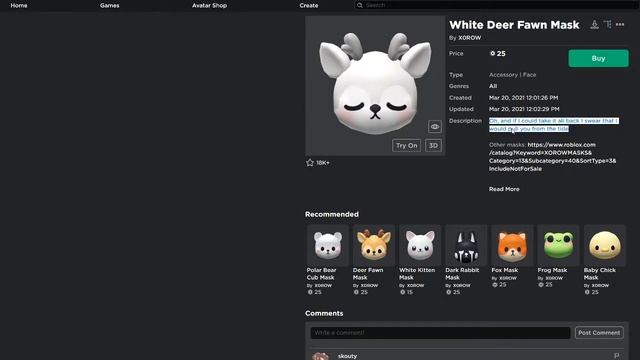Screen dimensions: 640x360
Task: Open the Deer Fawn Mask thumbnail
Action: click(374, 245)
